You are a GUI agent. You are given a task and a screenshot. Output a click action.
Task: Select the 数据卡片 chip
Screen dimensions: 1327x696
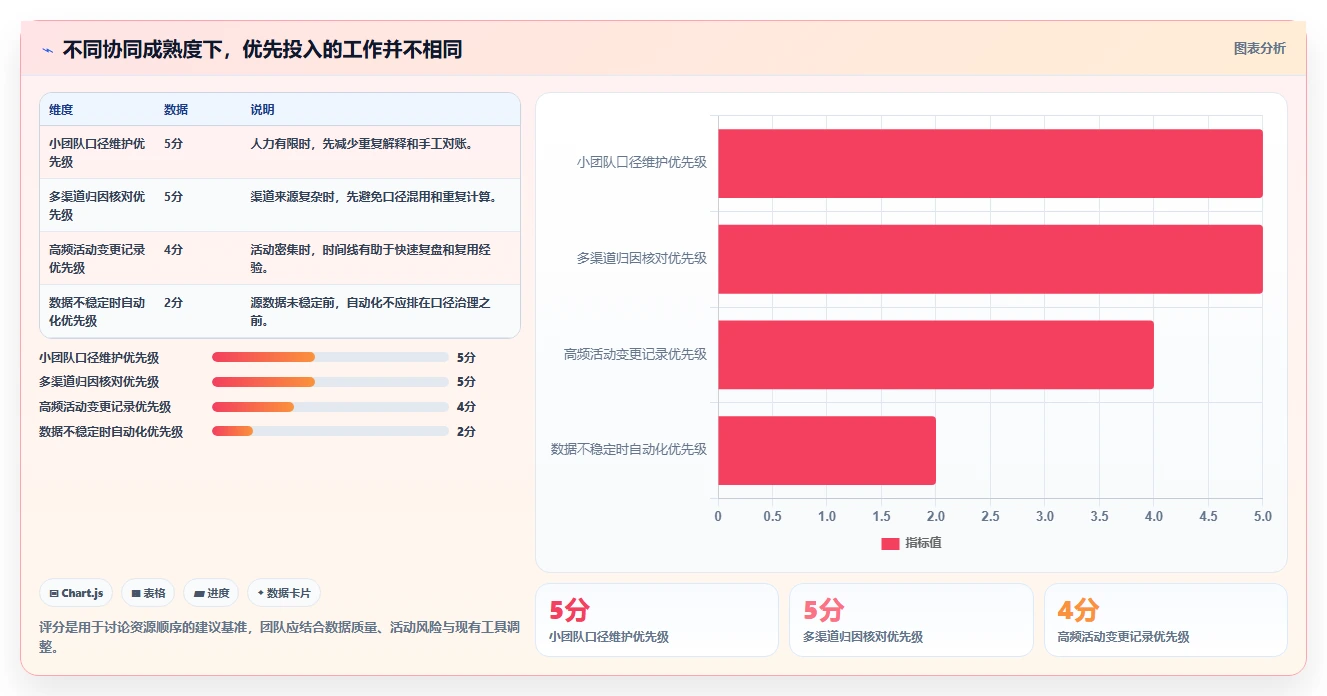pos(283,593)
